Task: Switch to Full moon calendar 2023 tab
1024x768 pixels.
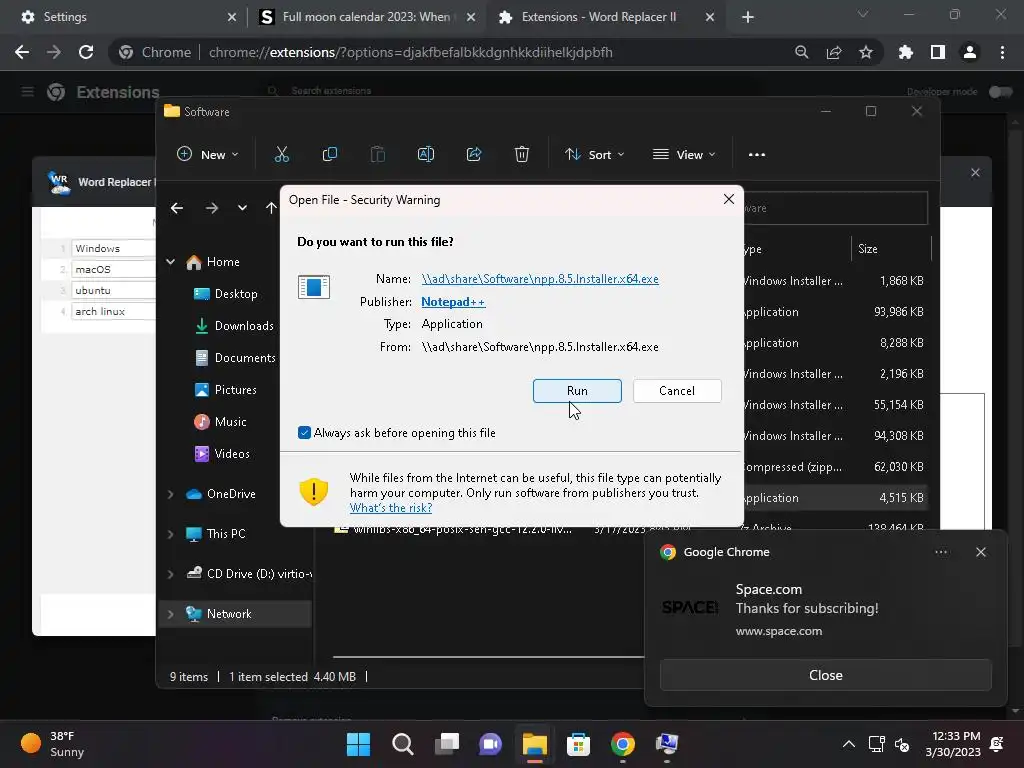Action: (x=366, y=17)
